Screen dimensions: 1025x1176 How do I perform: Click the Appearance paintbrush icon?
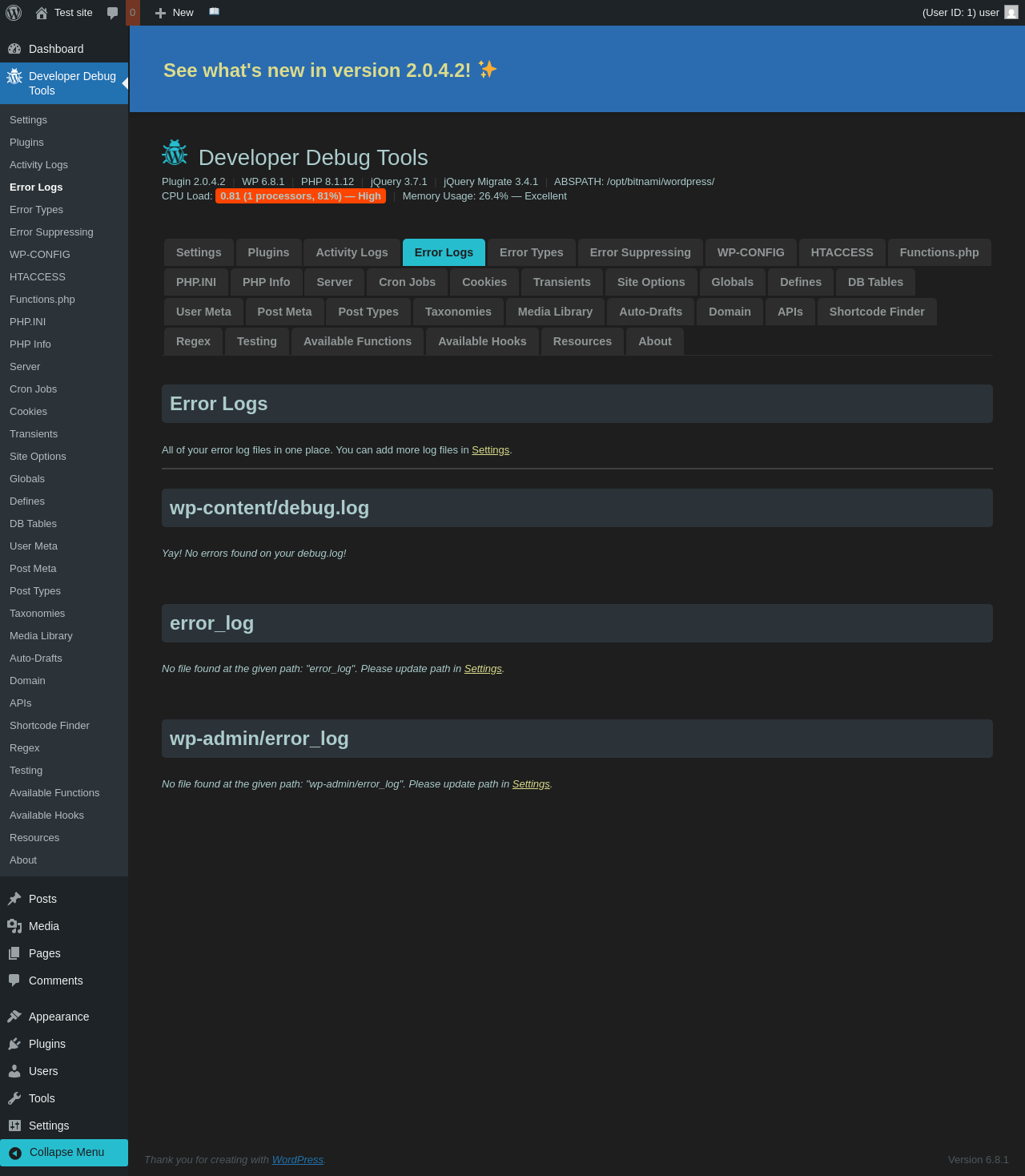coord(14,1017)
